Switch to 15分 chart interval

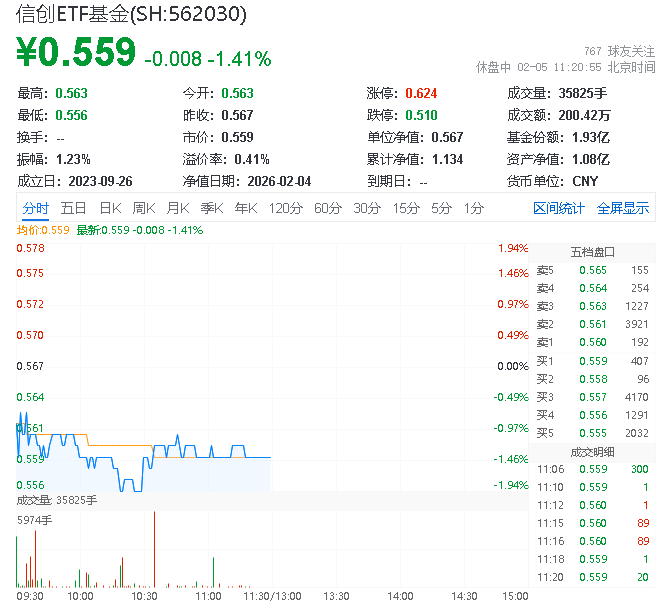tap(406, 208)
